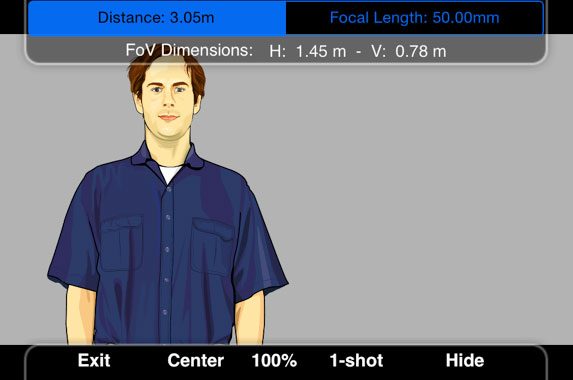The image size is (573, 380).
Task: Click the shirt pocket below the blue collar's left side
Action: (x=121, y=243)
